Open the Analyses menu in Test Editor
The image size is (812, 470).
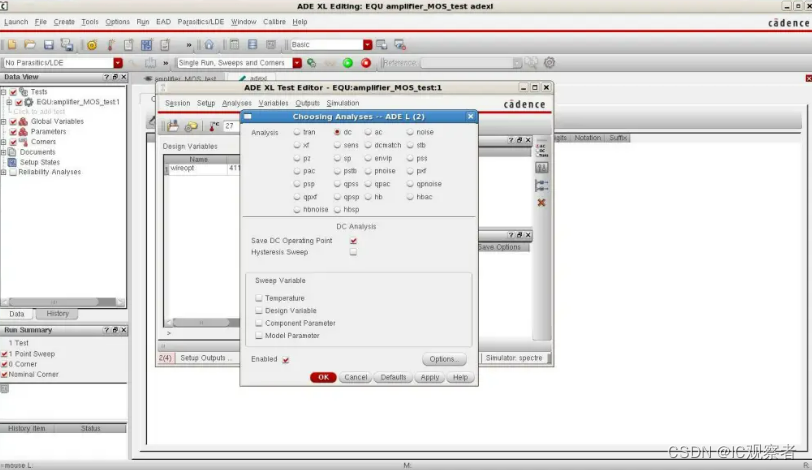point(237,103)
